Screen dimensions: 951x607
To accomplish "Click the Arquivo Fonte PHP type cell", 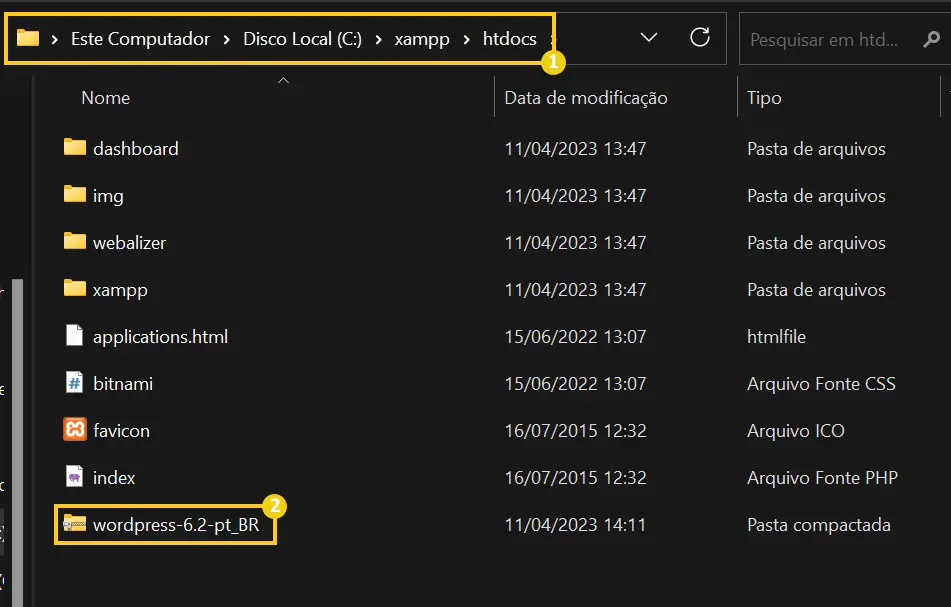I will pyautogui.click(x=822, y=478).
